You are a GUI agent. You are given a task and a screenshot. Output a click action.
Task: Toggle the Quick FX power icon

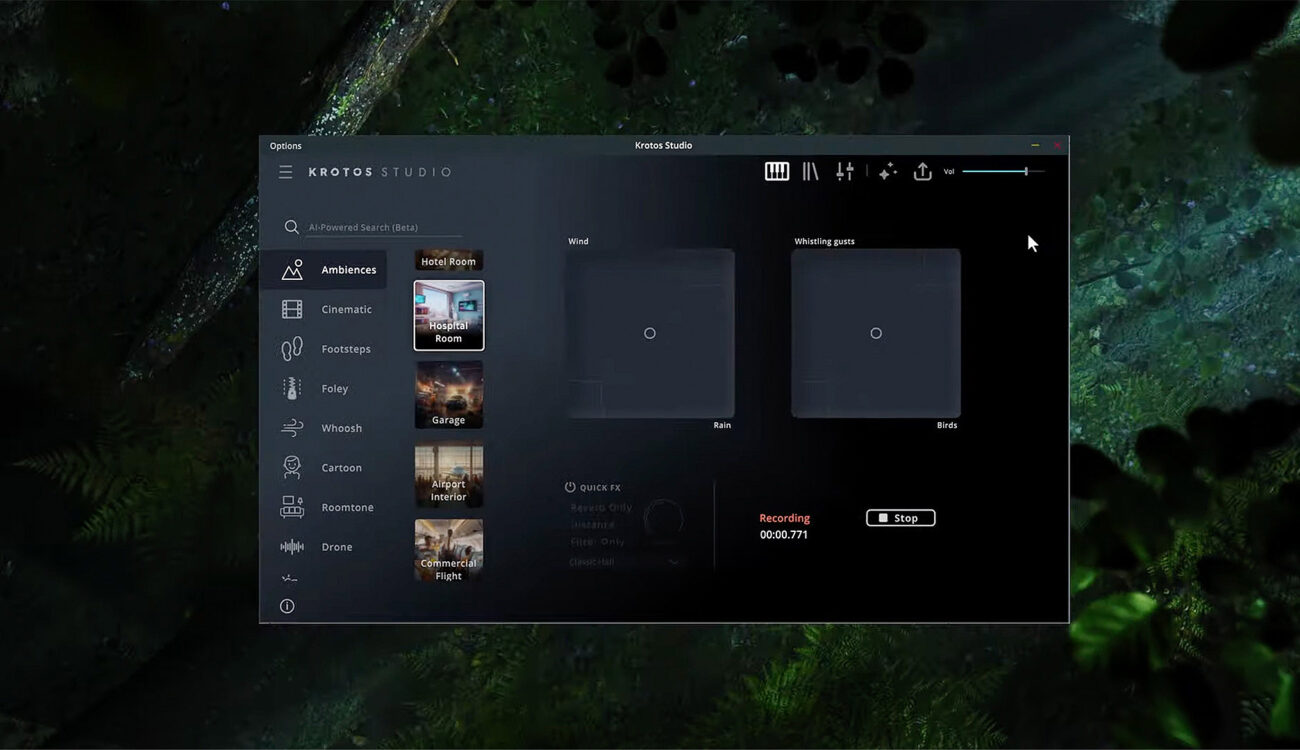[570, 487]
